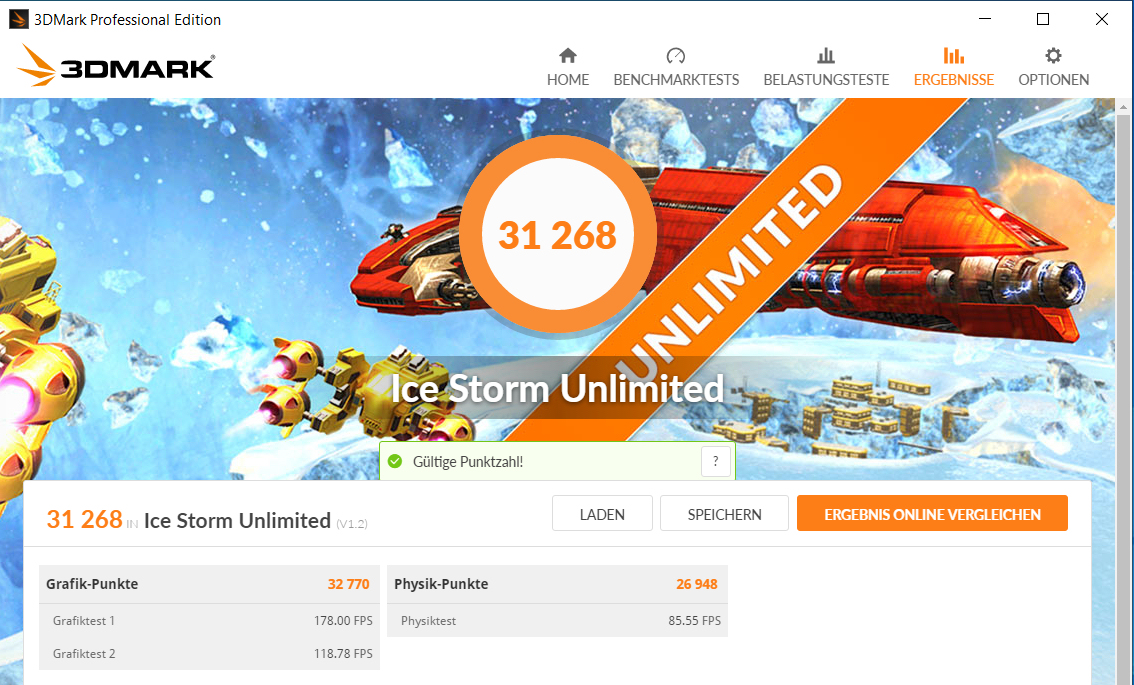
Task: Click the Ergebnisse orange chart icon
Action: (953, 56)
